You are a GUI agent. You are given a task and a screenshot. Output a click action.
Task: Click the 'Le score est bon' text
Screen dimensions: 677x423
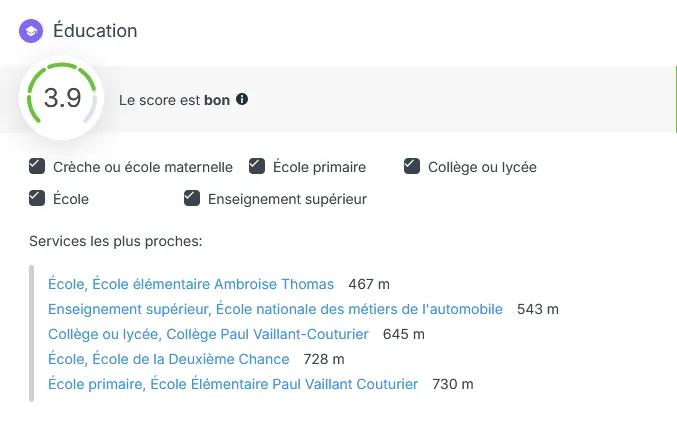click(x=175, y=100)
